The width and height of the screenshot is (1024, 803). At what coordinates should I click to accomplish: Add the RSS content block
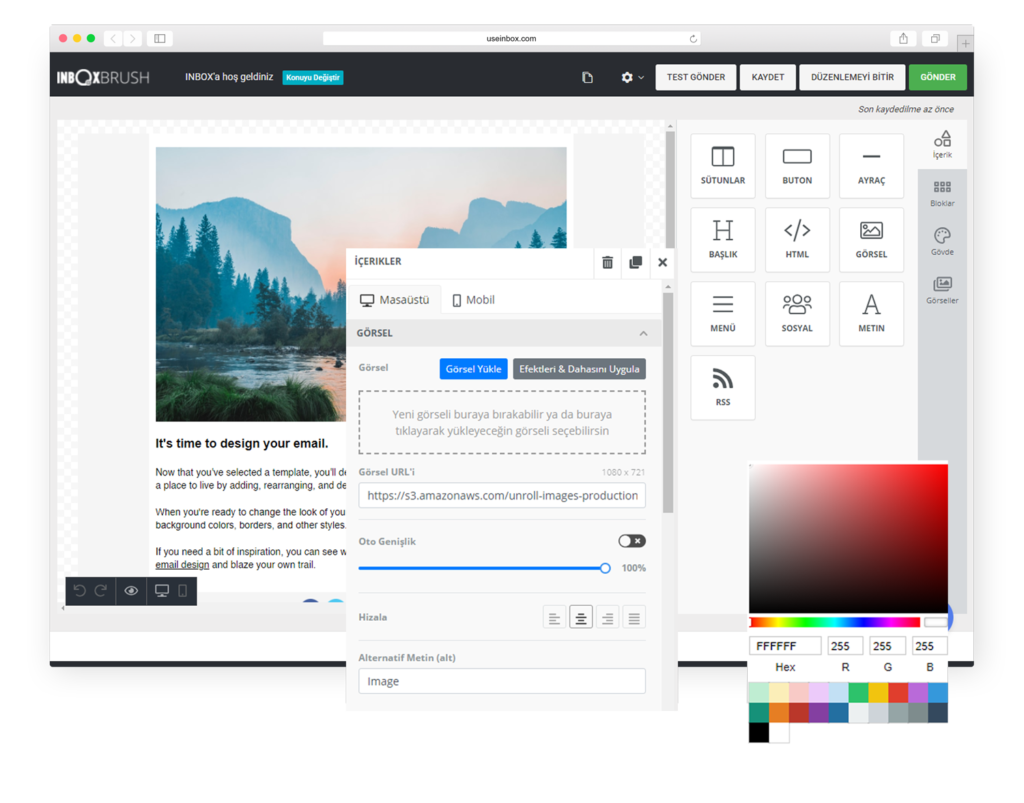[x=722, y=387]
